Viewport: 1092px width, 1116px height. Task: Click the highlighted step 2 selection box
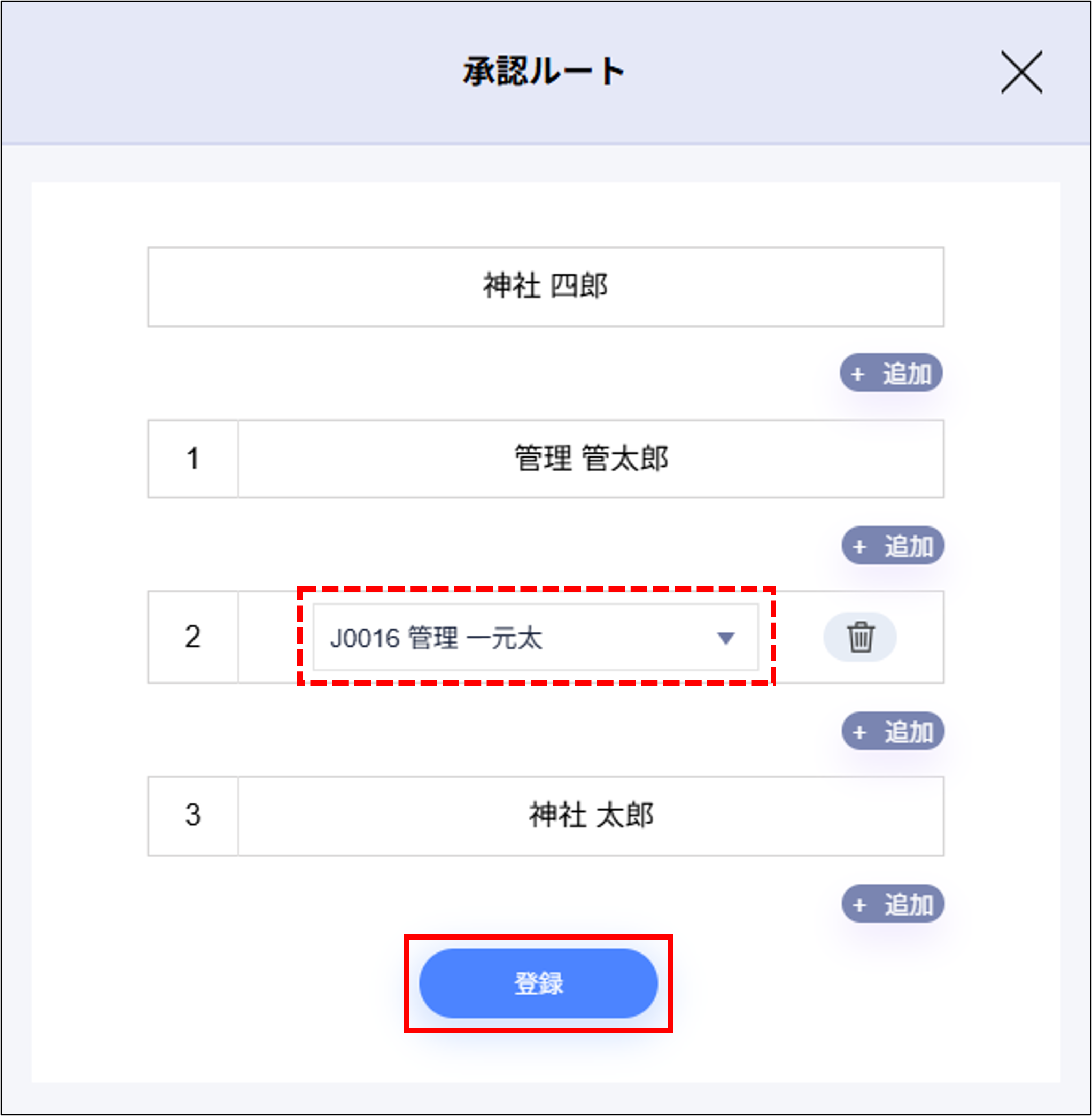coord(536,637)
